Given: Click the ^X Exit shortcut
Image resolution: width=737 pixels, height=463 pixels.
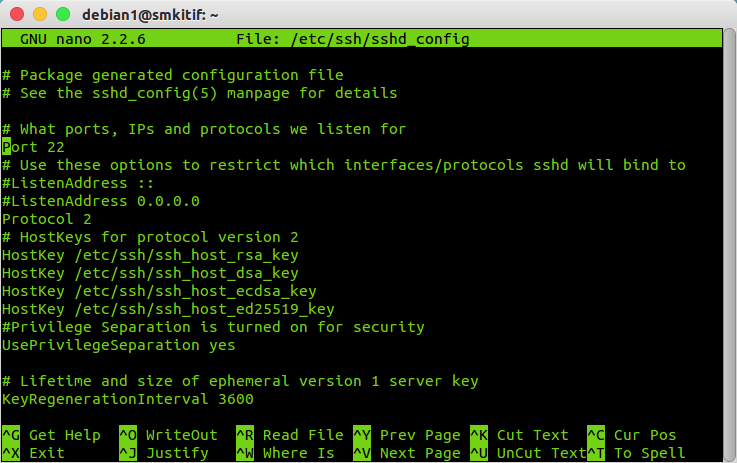Looking at the screenshot, I should point(34,453).
